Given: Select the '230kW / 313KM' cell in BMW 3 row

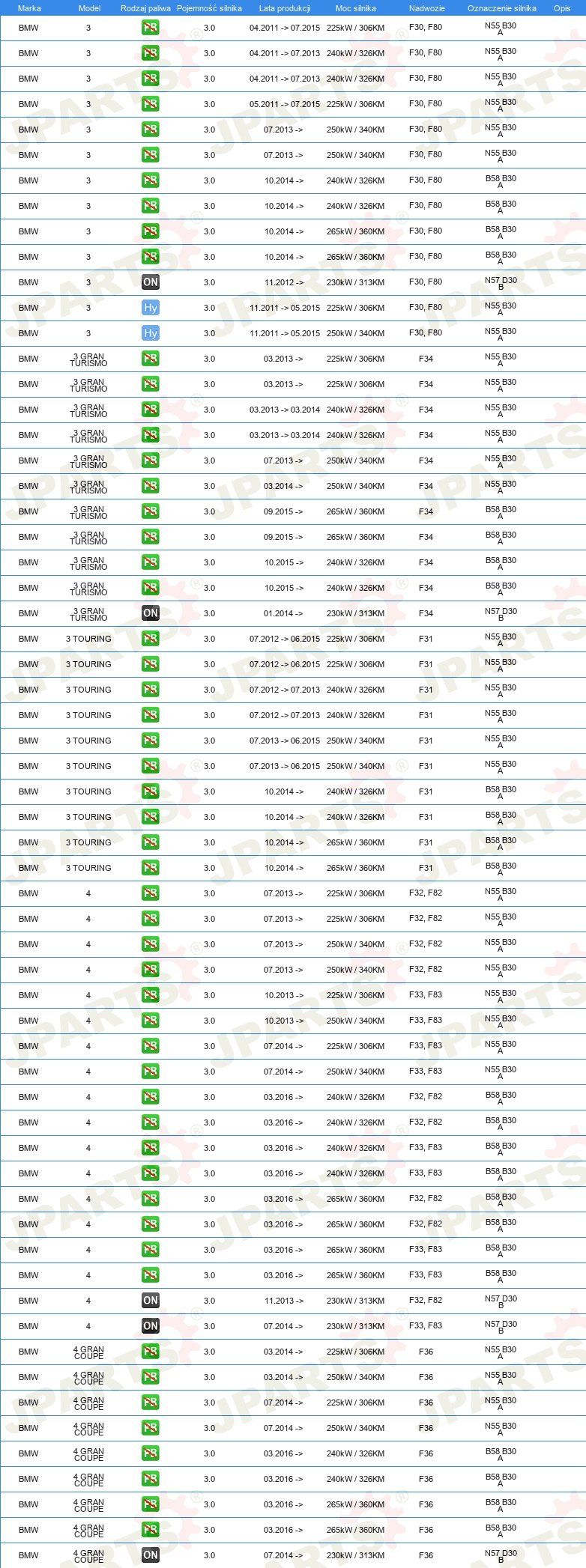Looking at the screenshot, I should [356, 282].
